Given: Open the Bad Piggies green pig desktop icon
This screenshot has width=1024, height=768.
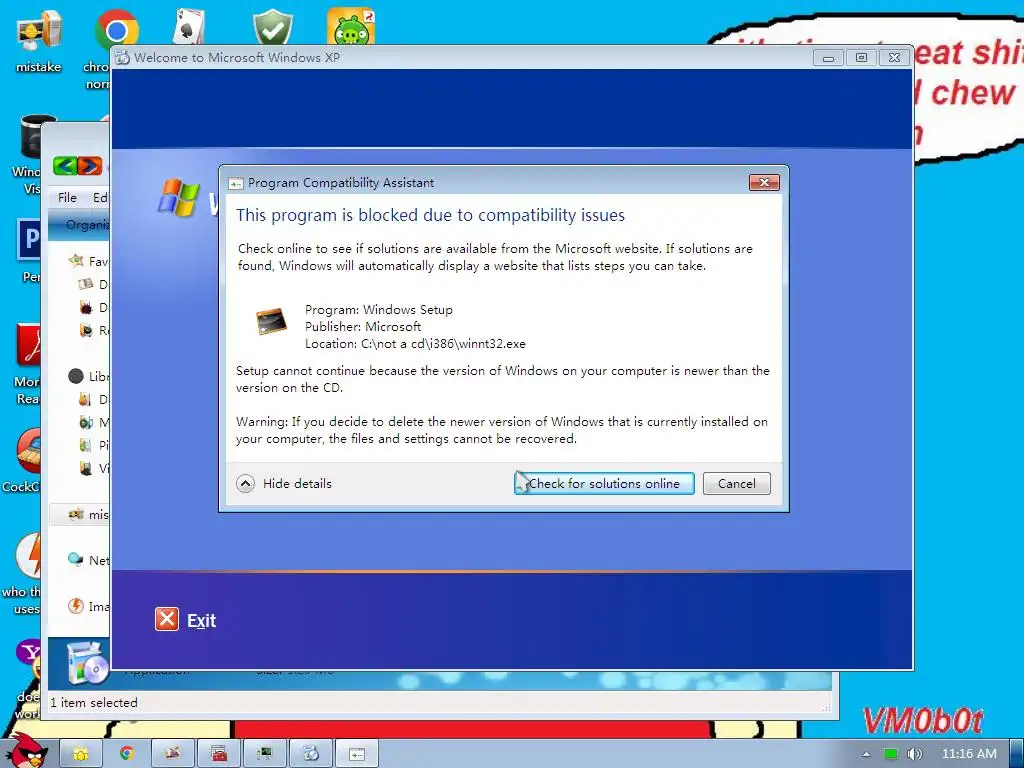Looking at the screenshot, I should (351, 26).
